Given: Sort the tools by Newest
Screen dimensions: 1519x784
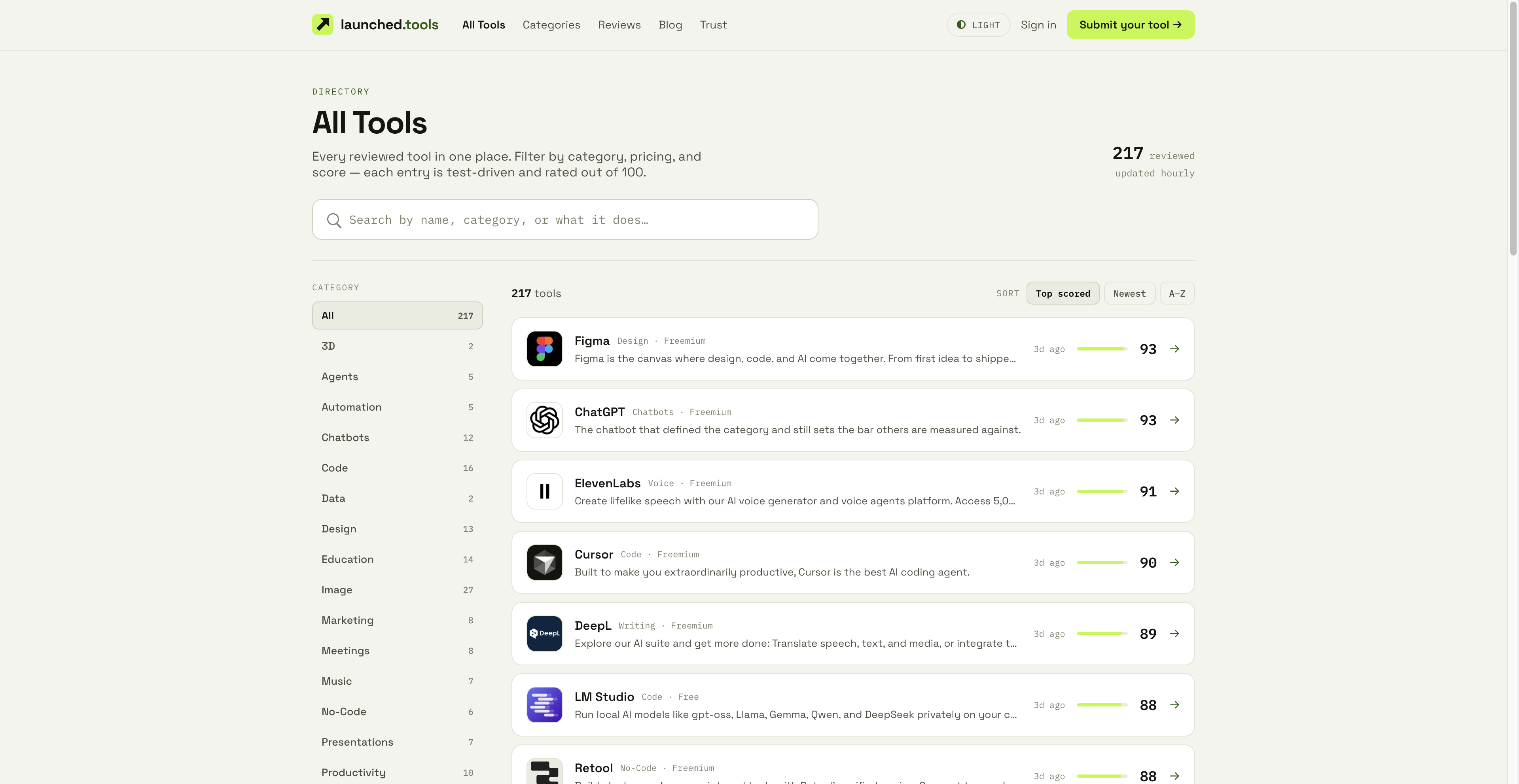Looking at the screenshot, I should tap(1129, 294).
